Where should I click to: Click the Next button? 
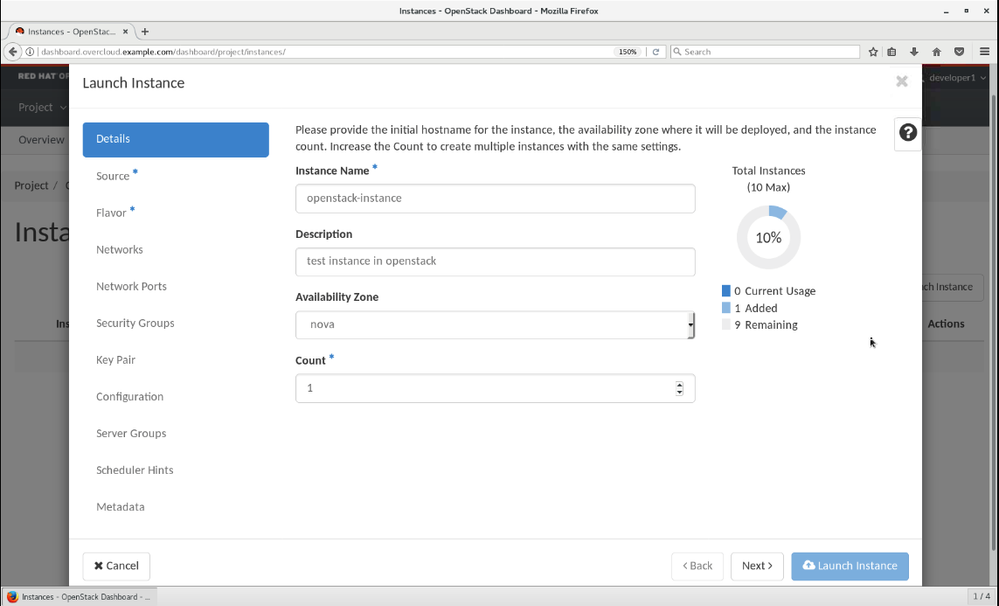click(757, 566)
